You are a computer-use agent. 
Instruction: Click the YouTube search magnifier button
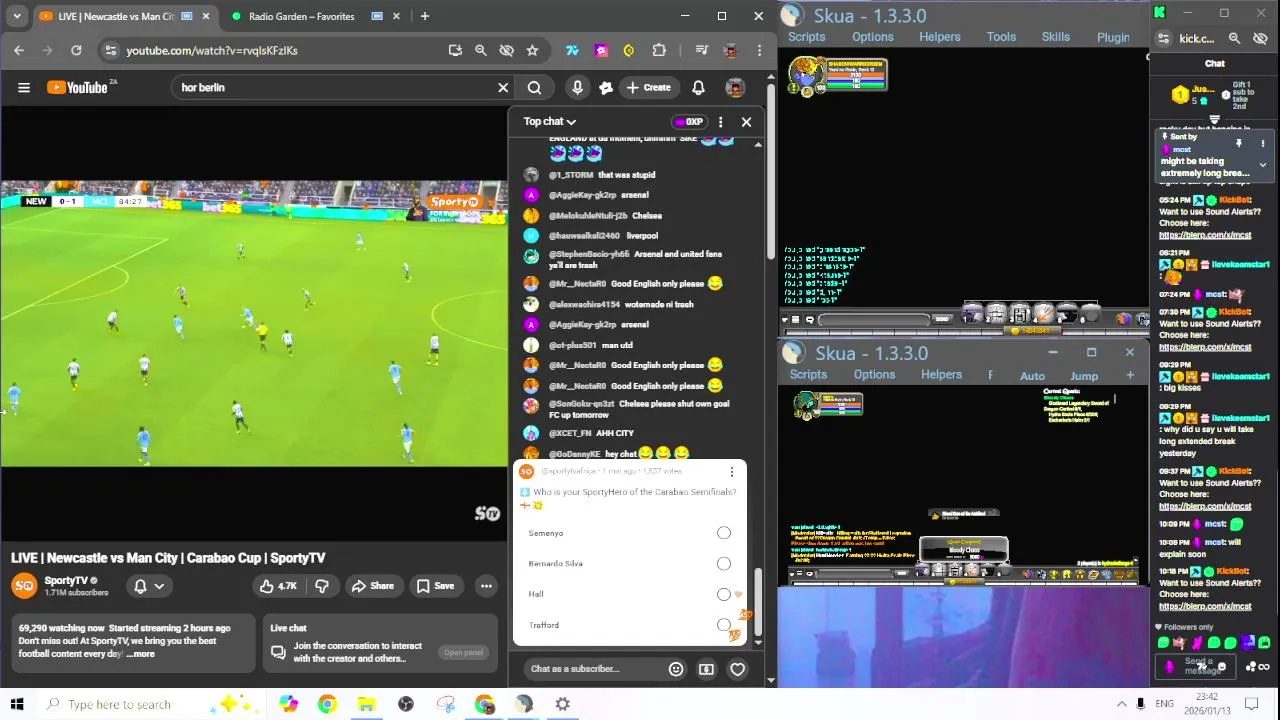[x=534, y=88]
